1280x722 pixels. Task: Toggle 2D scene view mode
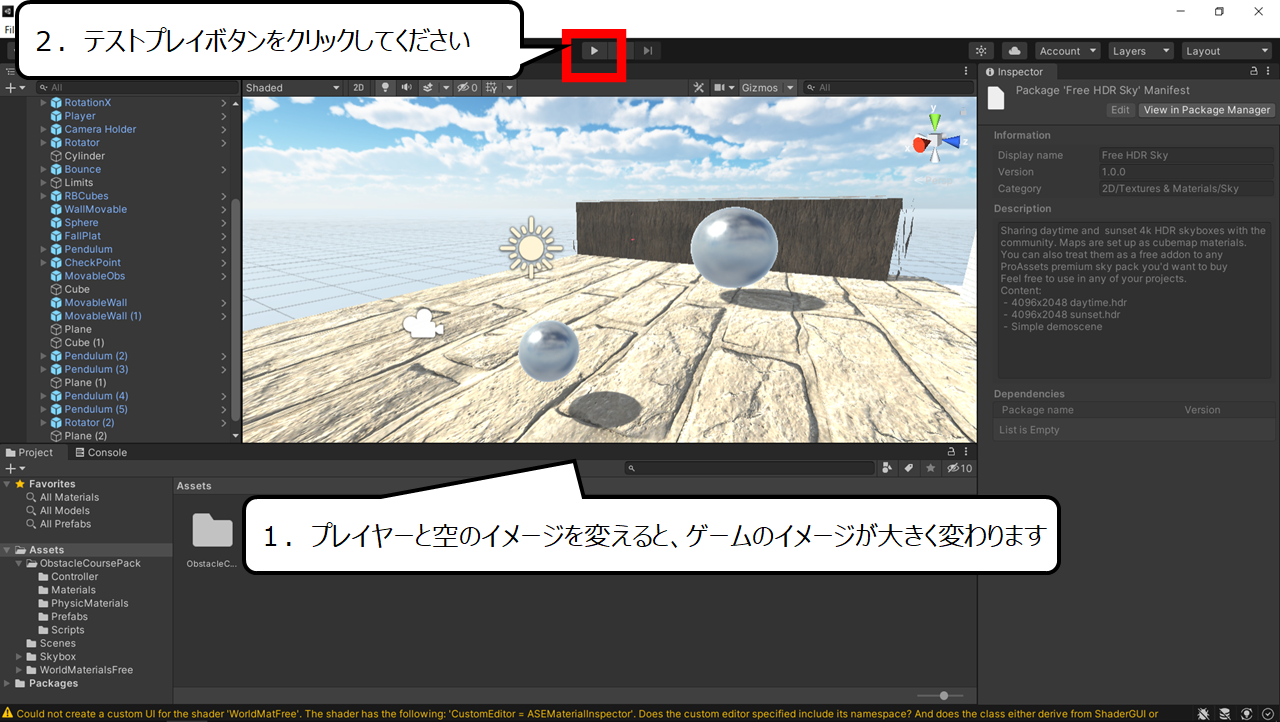point(359,88)
